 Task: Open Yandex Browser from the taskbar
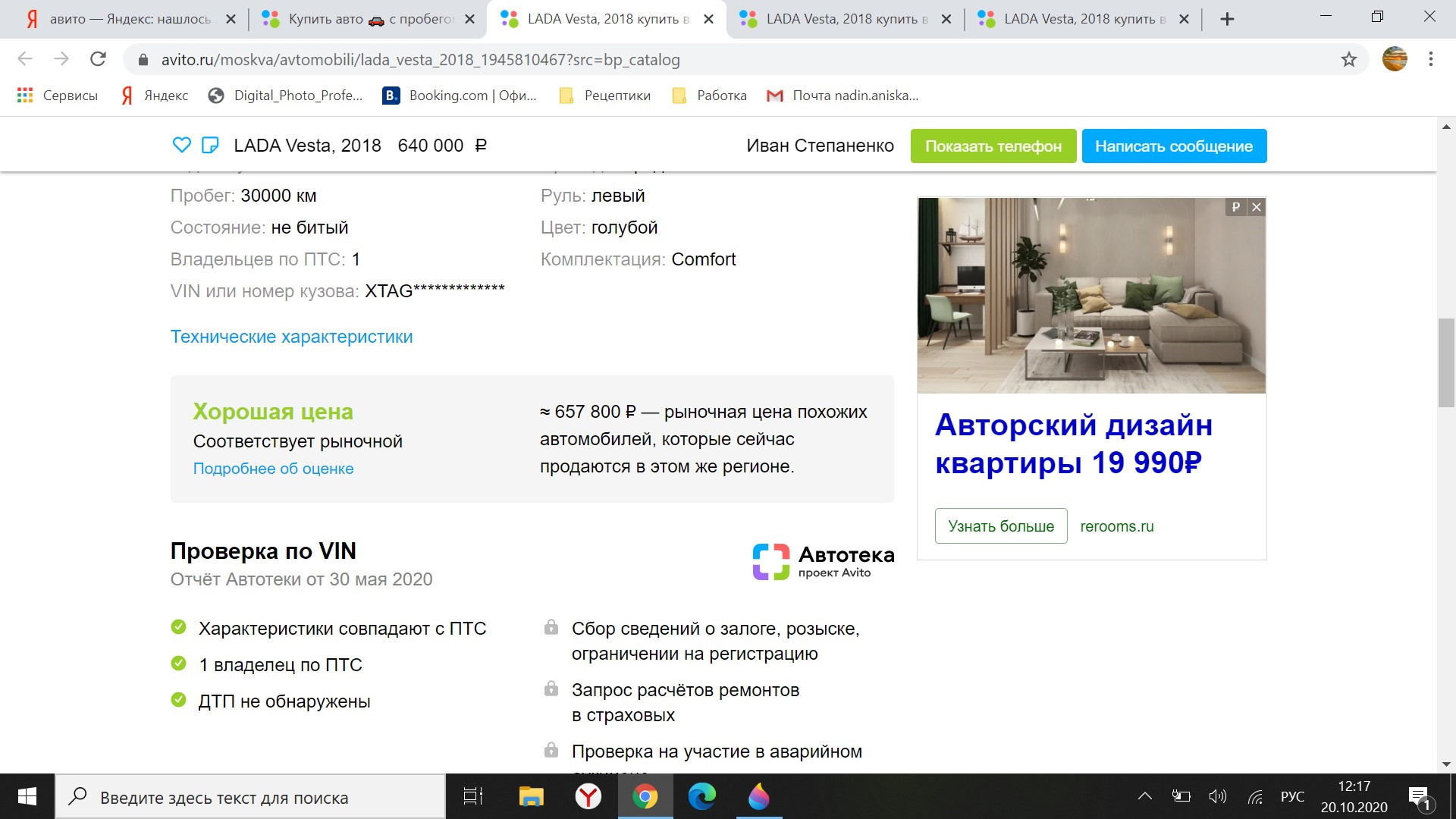click(x=588, y=796)
